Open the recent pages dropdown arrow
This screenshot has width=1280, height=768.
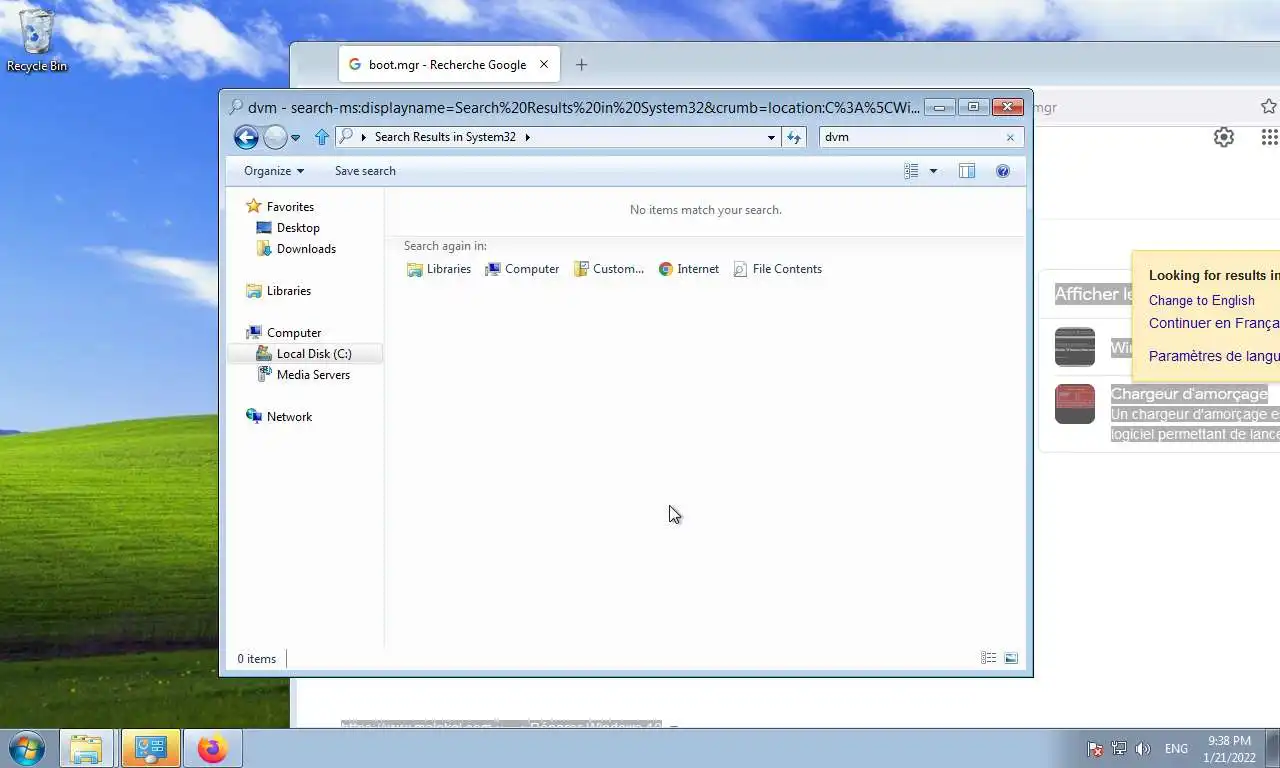pyautogui.click(x=295, y=138)
